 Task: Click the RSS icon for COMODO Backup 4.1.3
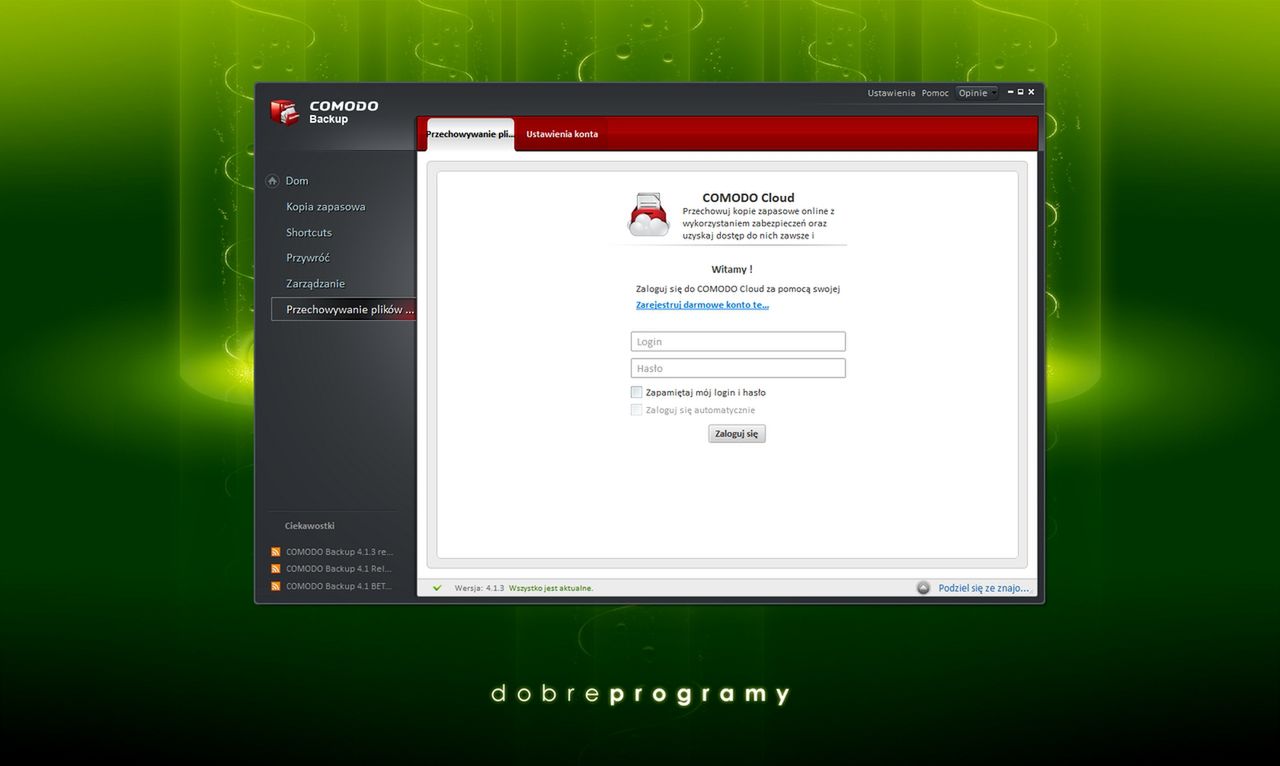pyautogui.click(x=276, y=551)
